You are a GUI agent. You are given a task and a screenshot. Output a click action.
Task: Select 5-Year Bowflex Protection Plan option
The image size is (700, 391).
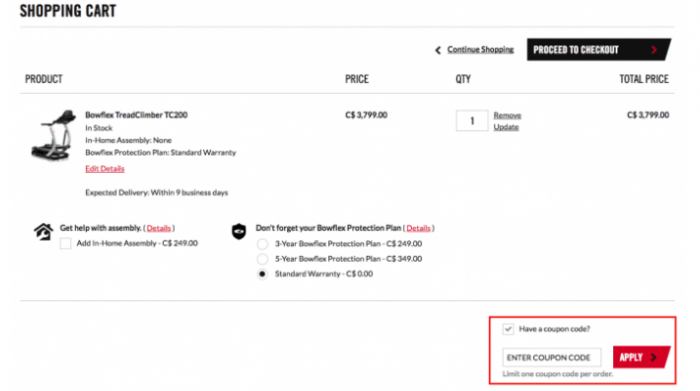click(x=262, y=259)
